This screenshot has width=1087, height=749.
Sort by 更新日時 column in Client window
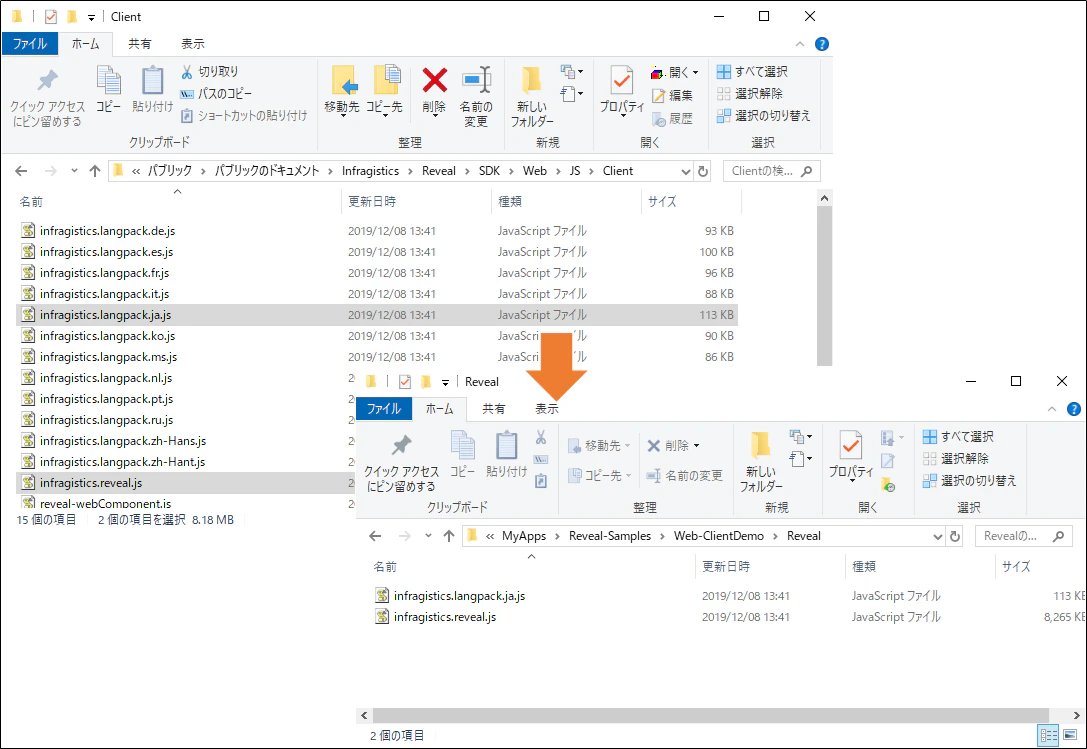click(372, 202)
